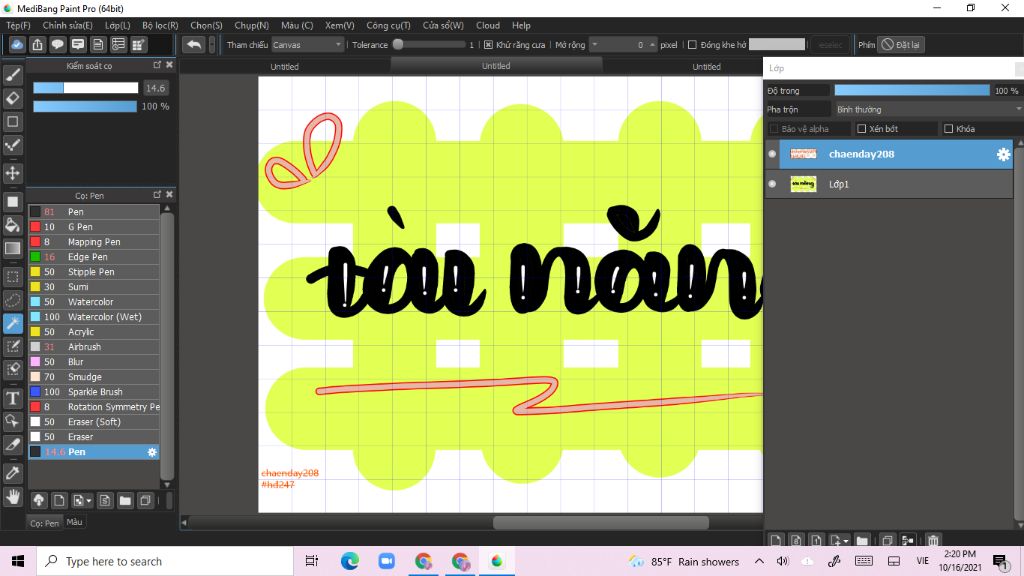Click the cloud save icon in top toolbar

coord(17,44)
